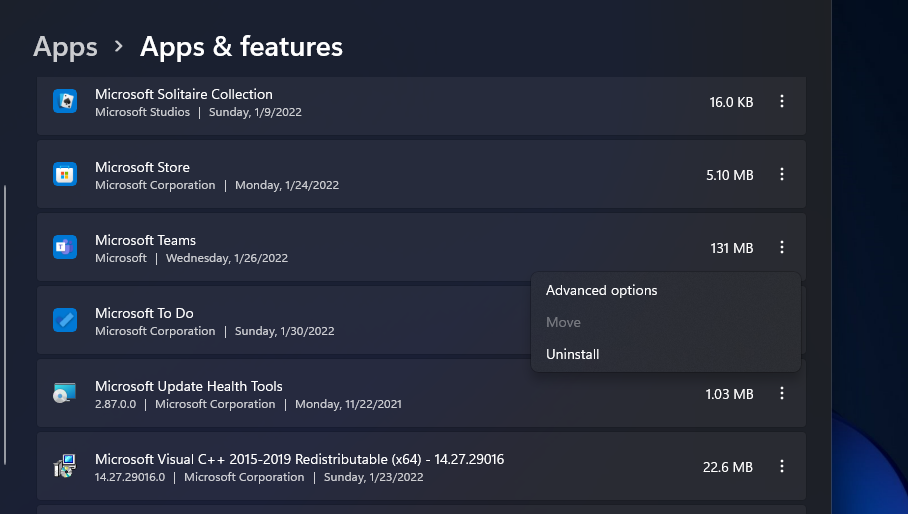Choose Advanced options in the context menu
This screenshot has height=514, width=908.
pos(602,290)
